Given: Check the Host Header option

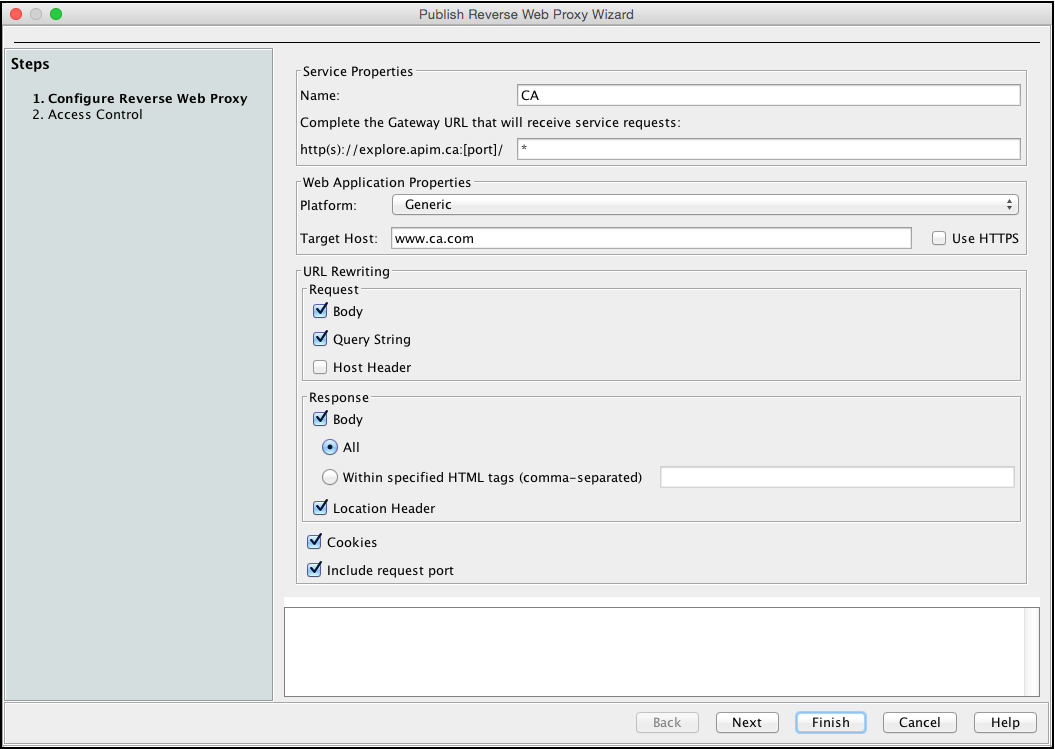Looking at the screenshot, I should click(320, 367).
